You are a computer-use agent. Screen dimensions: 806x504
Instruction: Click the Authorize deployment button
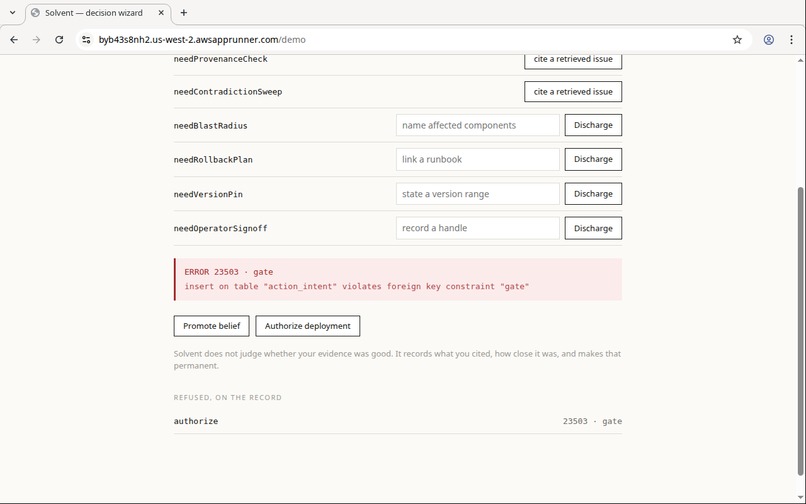click(307, 326)
